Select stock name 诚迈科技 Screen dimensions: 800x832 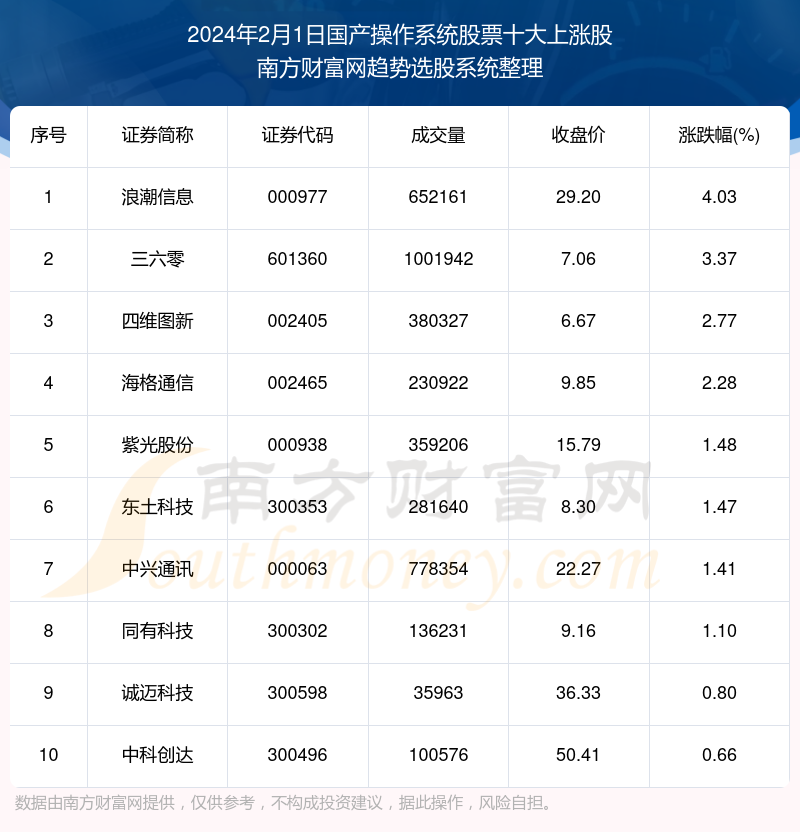tap(158, 693)
